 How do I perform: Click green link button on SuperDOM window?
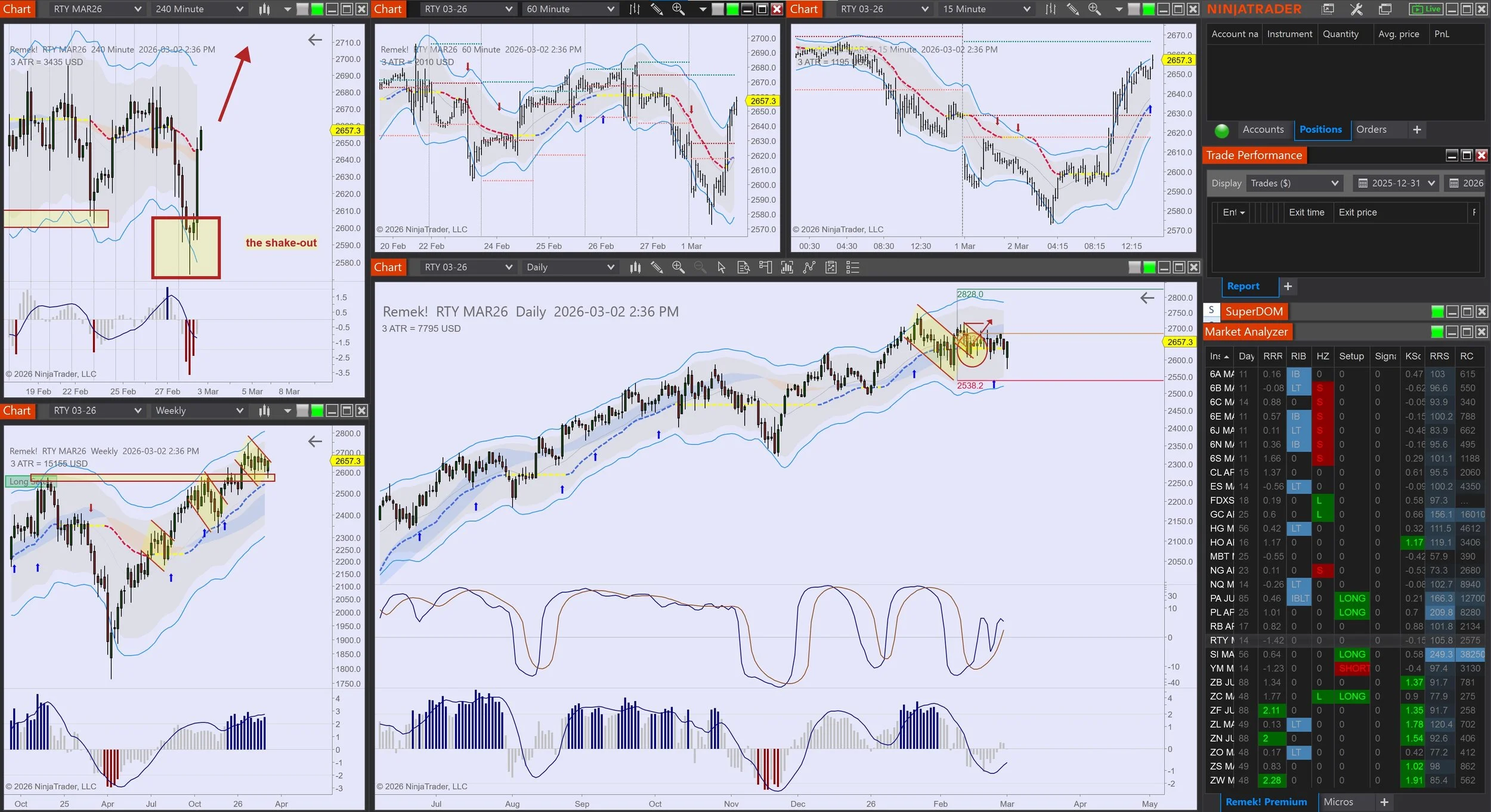[1437, 311]
